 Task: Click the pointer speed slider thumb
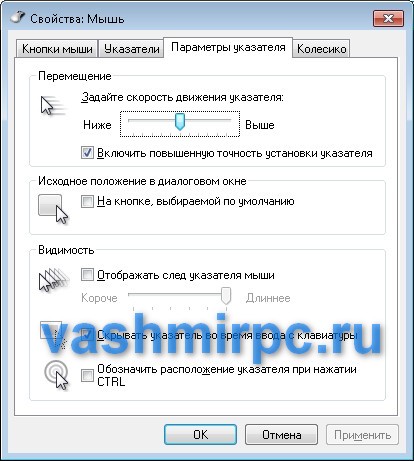click(x=180, y=121)
